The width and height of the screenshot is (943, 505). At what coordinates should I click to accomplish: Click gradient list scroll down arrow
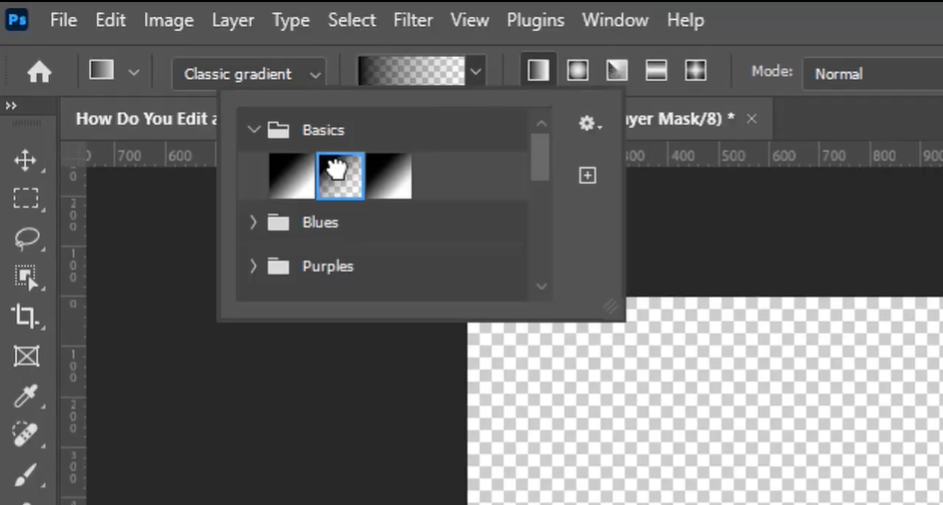coord(541,287)
